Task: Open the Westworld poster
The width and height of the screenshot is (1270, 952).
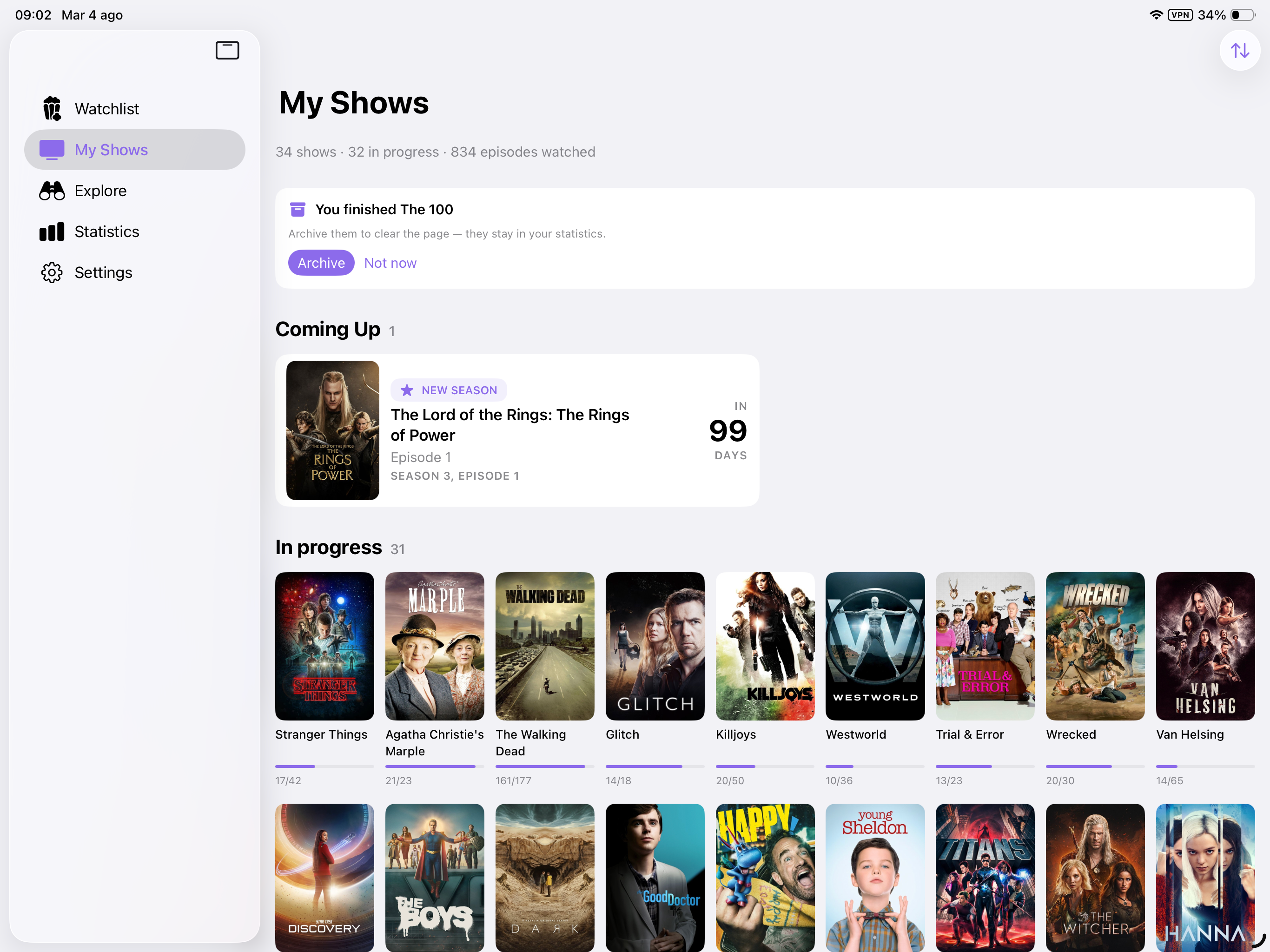Action: click(875, 647)
